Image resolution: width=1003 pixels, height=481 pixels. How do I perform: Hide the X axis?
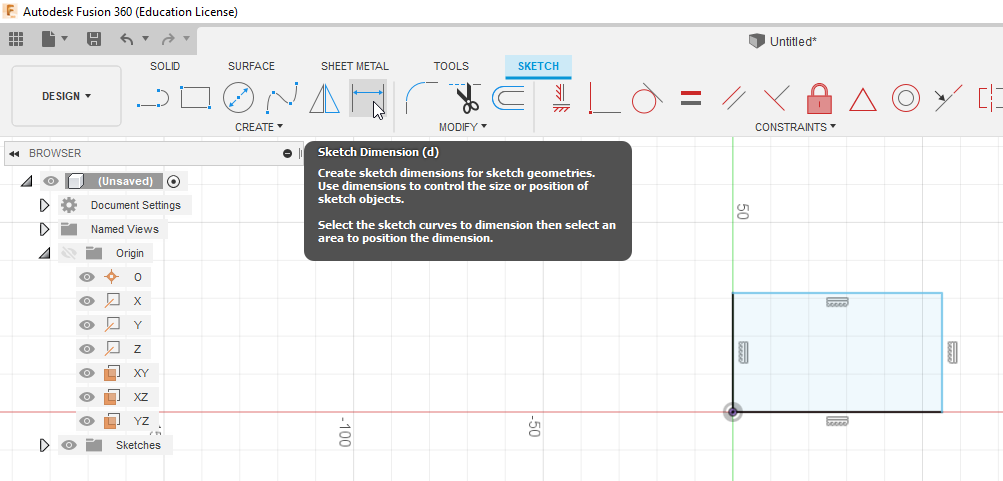[x=86, y=301]
